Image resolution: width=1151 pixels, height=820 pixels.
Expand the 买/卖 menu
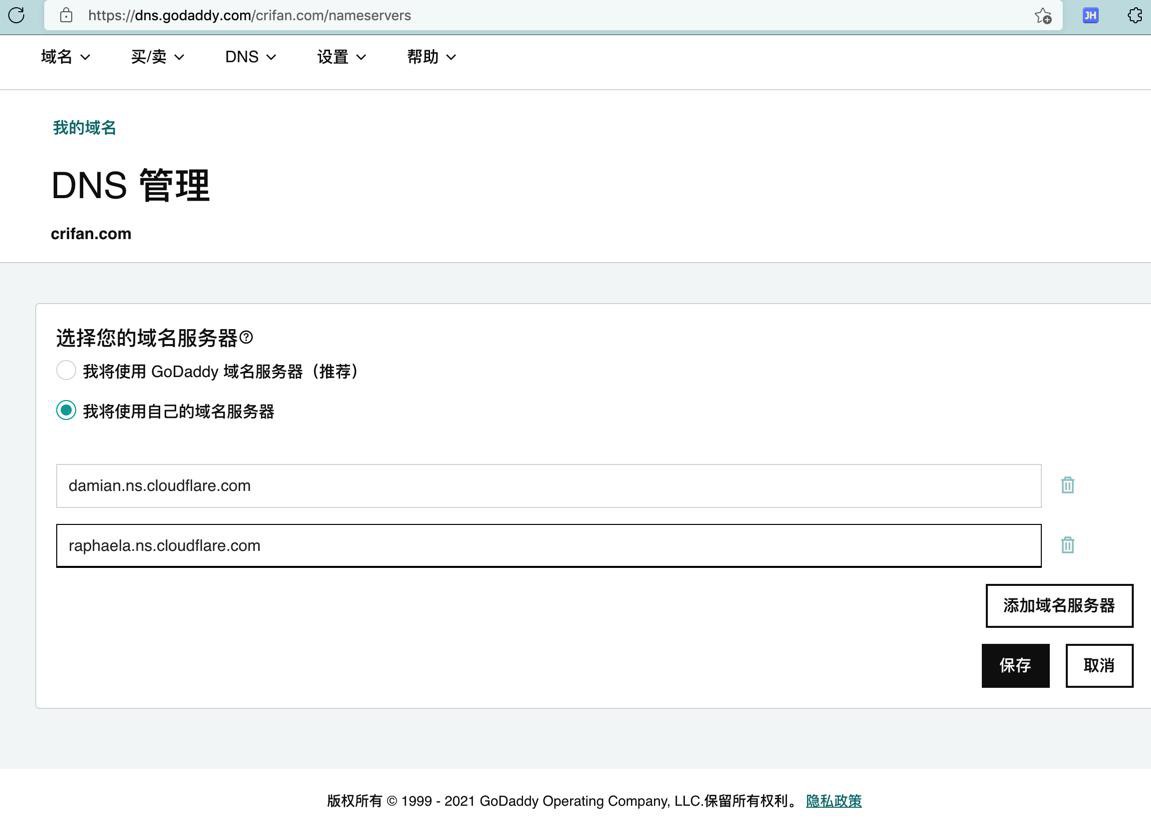coord(157,57)
